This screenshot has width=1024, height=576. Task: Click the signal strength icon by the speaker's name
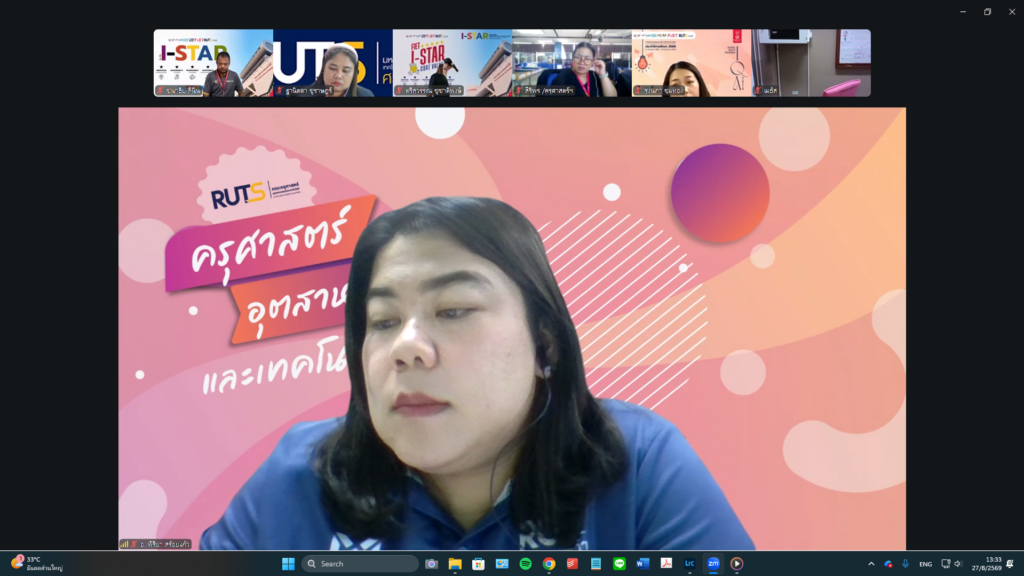tap(124, 544)
